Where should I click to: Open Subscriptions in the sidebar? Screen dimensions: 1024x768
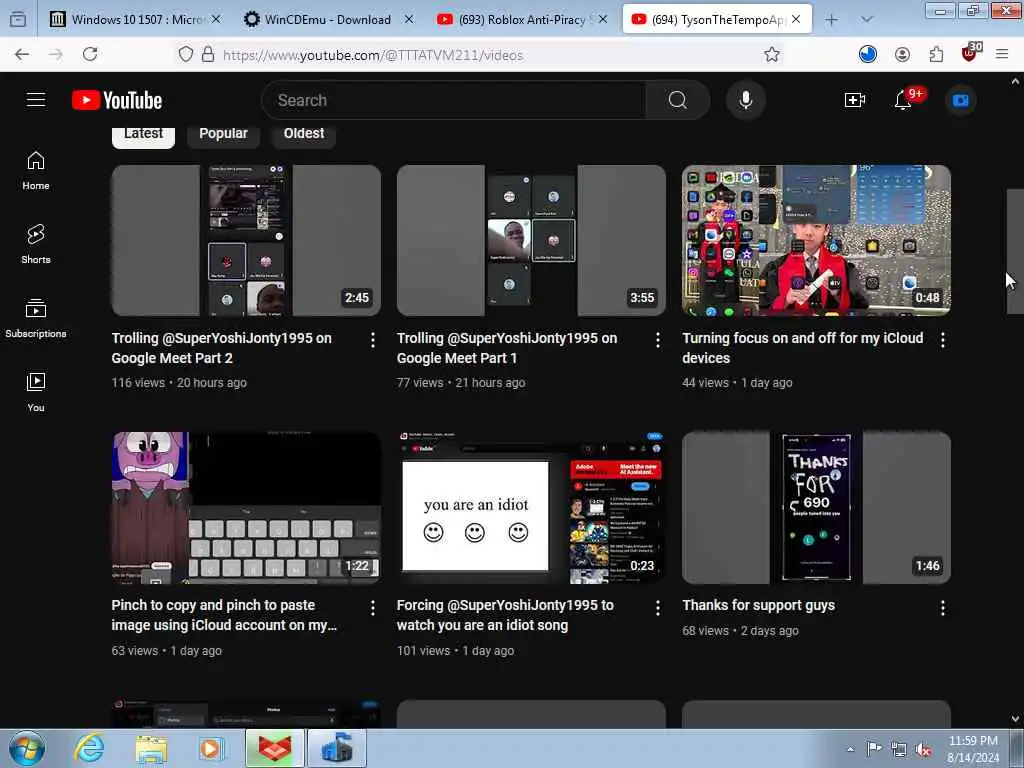click(36, 318)
